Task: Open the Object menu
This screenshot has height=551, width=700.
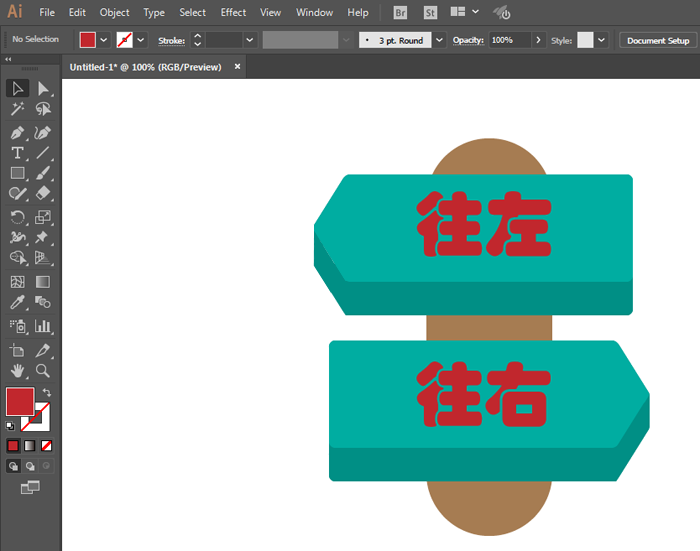Action: 114,13
